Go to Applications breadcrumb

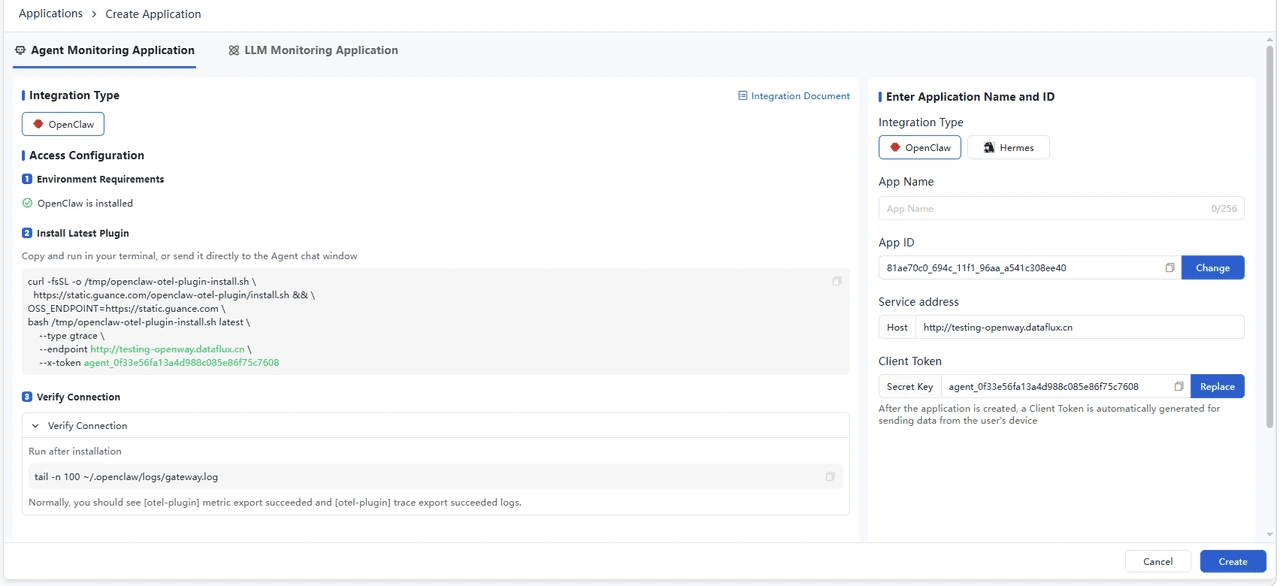tap(50, 14)
